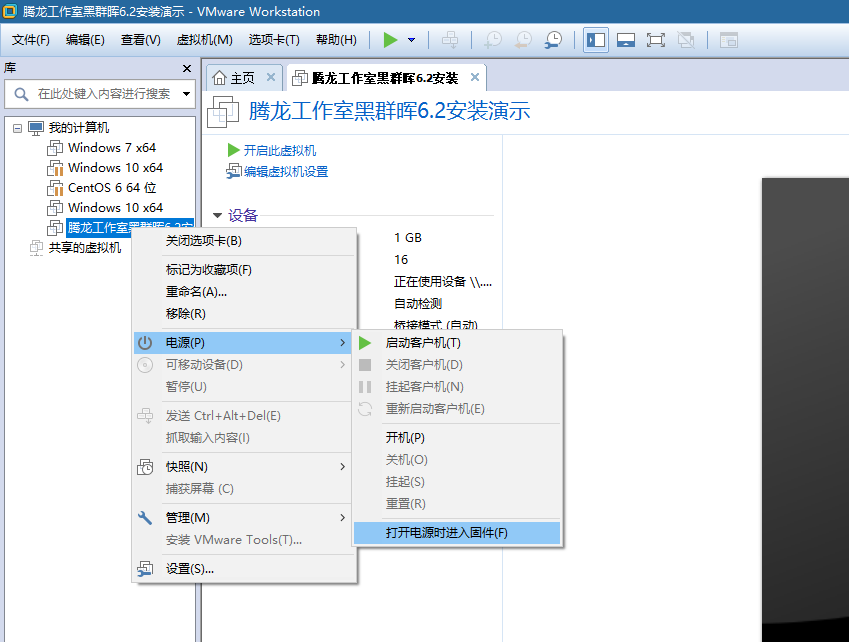Start the virtual machine with green play icon
The width and height of the screenshot is (849, 642).
[x=390, y=40]
